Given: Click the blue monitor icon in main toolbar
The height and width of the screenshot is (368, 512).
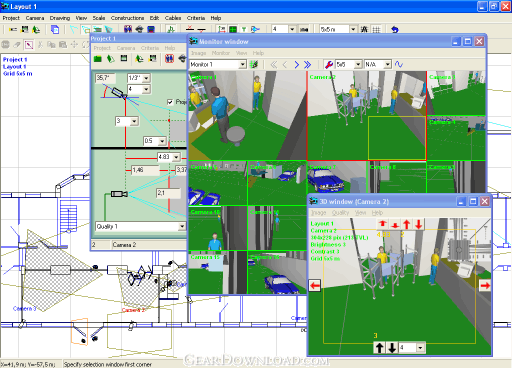Looking at the screenshot, I should pos(151,30).
